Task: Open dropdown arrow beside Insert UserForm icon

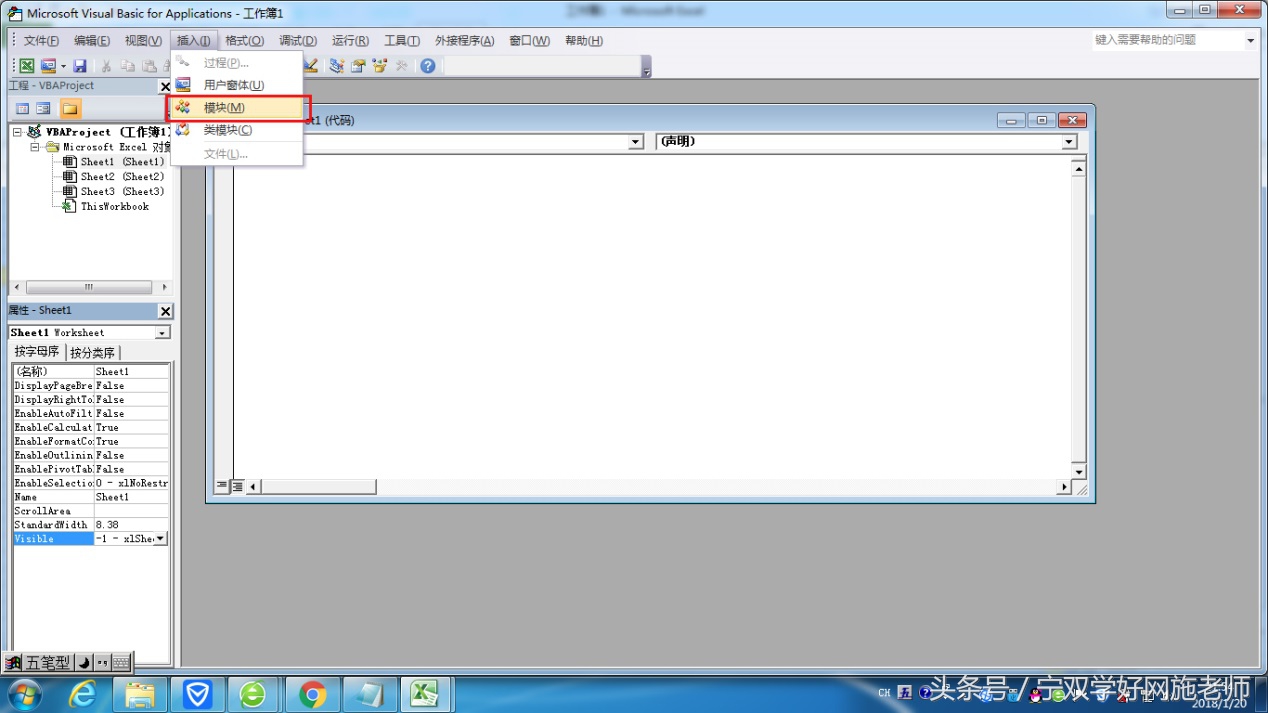Action: [63, 66]
